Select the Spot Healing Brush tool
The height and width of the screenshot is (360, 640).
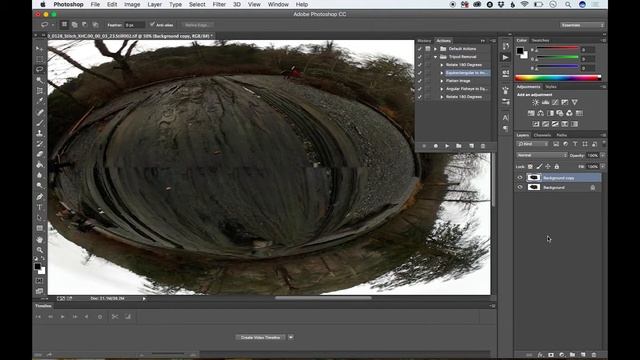point(40,112)
